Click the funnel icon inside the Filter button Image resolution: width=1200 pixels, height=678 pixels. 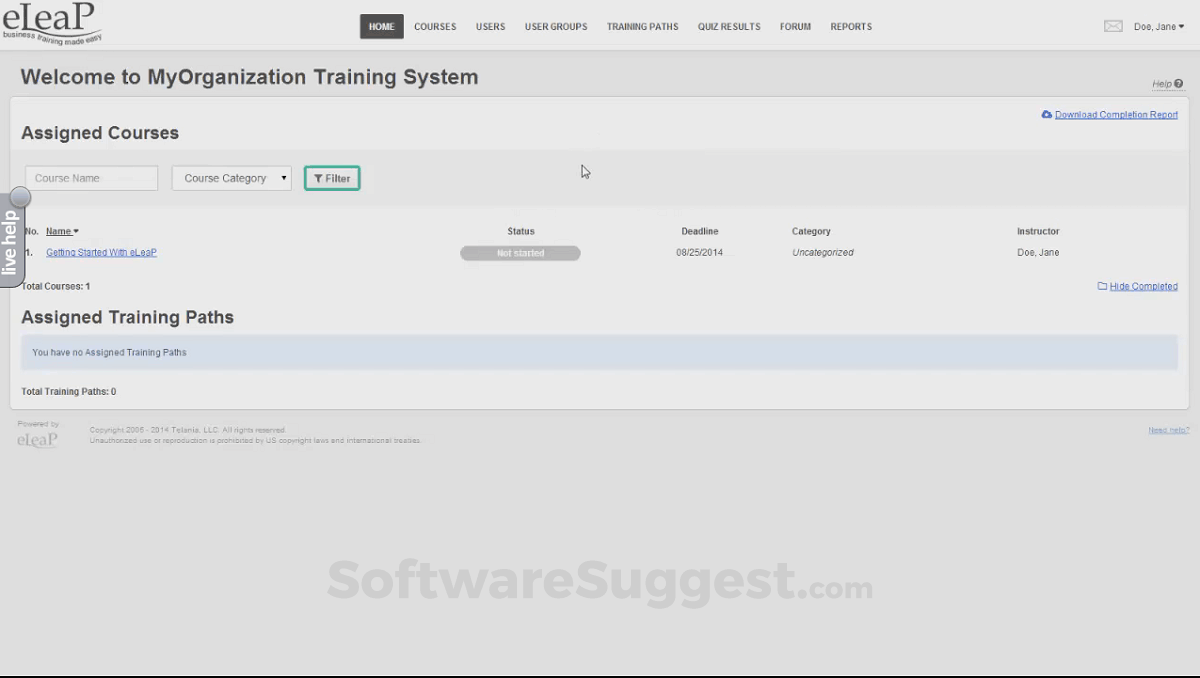318,177
